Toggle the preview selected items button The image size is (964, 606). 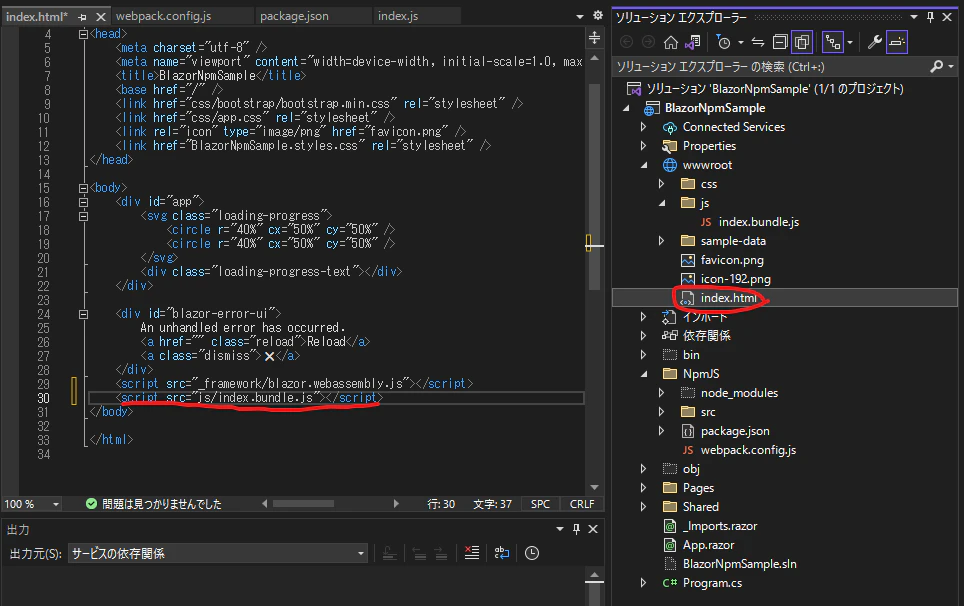click(x=897, y=42)
